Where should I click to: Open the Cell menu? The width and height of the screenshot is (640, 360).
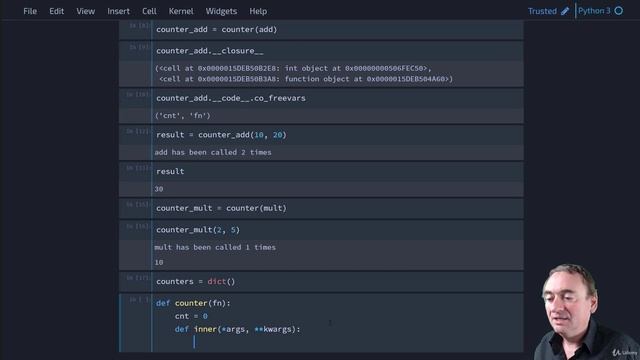coord(149,11)
